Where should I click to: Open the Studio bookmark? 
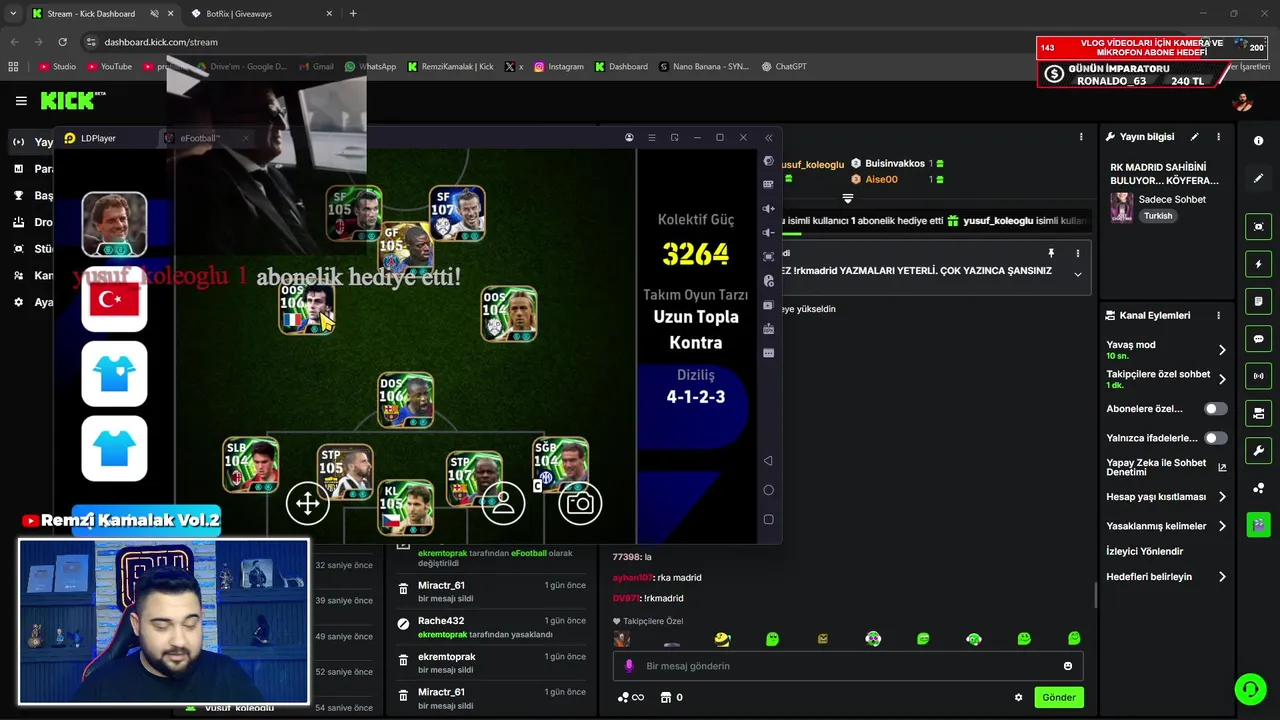tap(57, 66)
